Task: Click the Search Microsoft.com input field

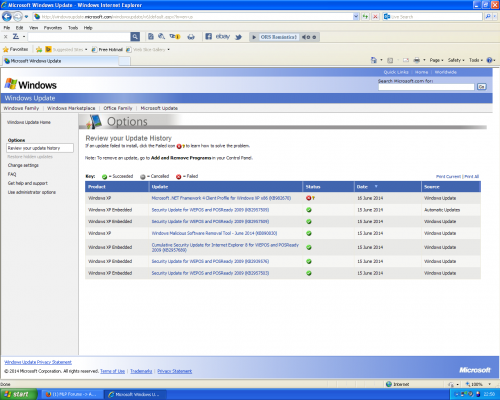Action: (426, 87)
